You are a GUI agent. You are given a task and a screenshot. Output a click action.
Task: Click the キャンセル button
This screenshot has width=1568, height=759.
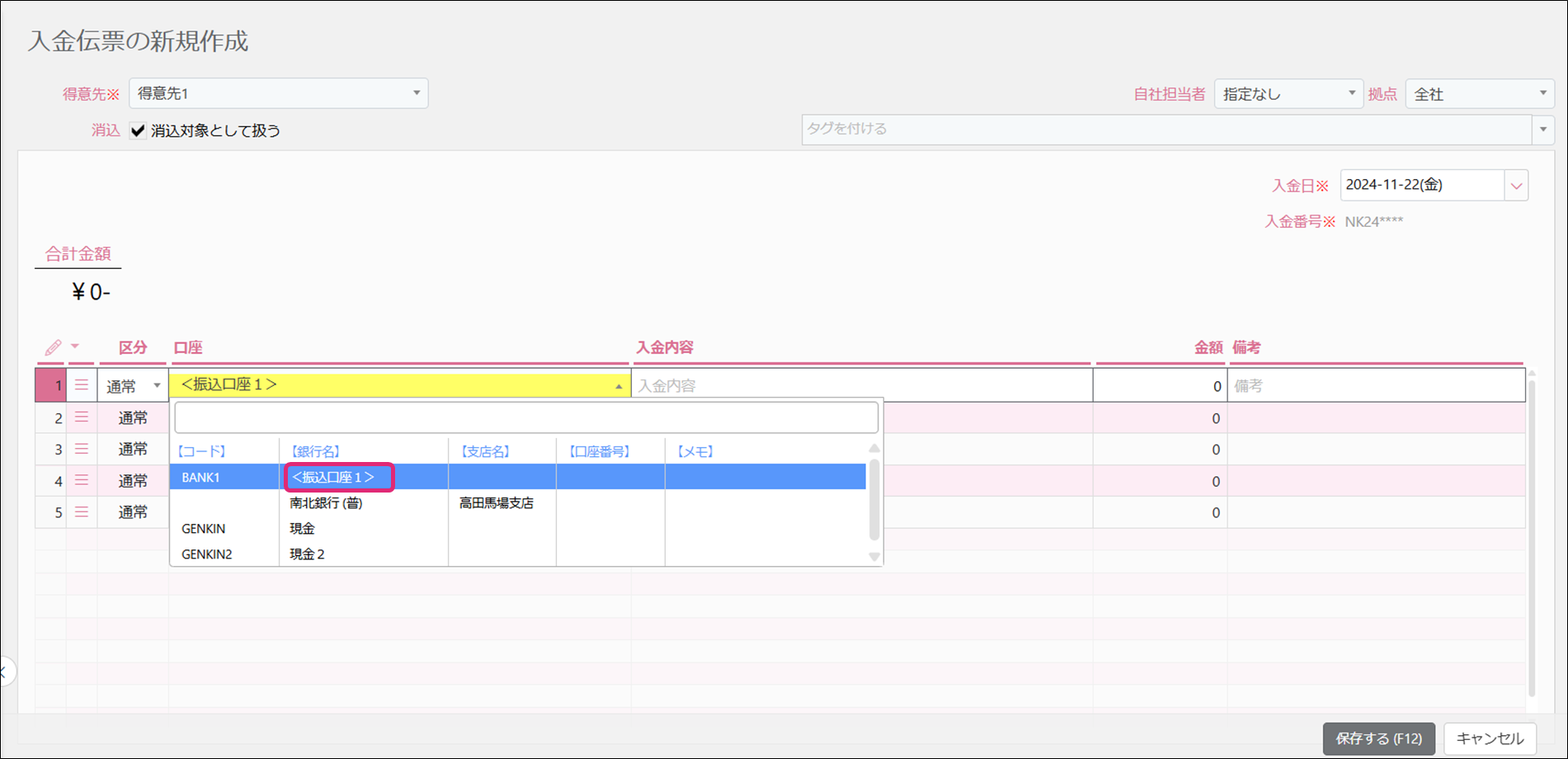[x=1489, y=738]
